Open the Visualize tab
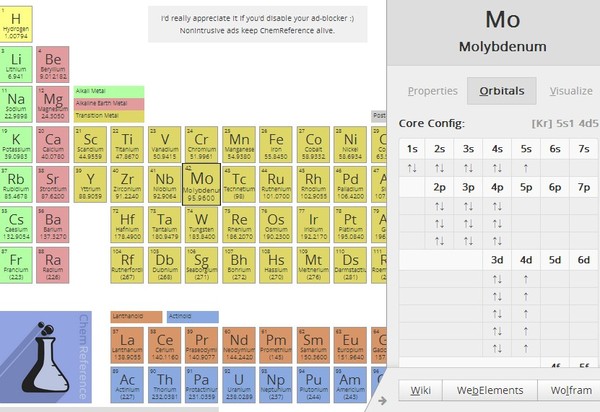Screen dimensions: 600x412 coord(570,91)
